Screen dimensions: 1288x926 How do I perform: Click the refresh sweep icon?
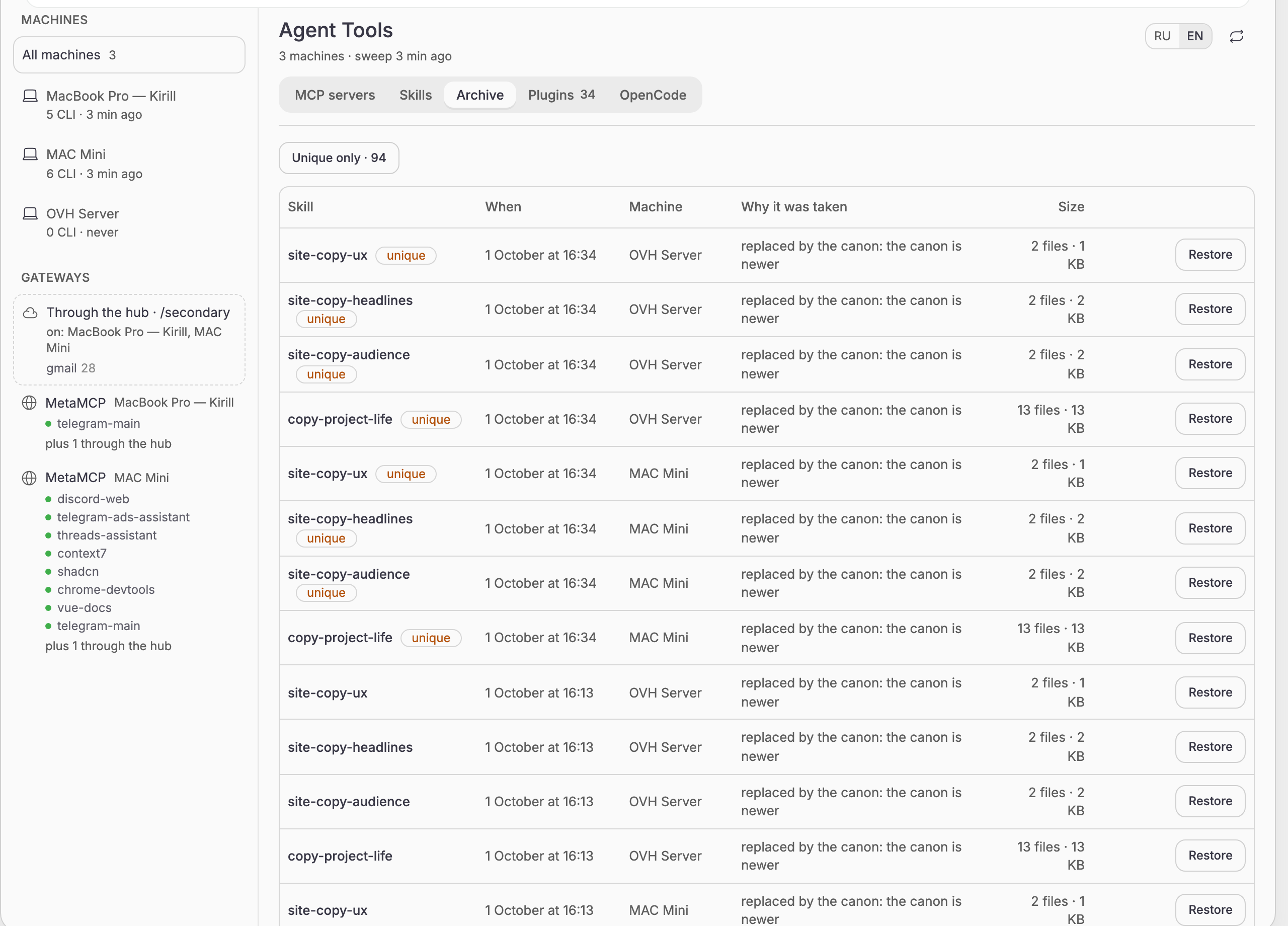(x=1236, y=36)
